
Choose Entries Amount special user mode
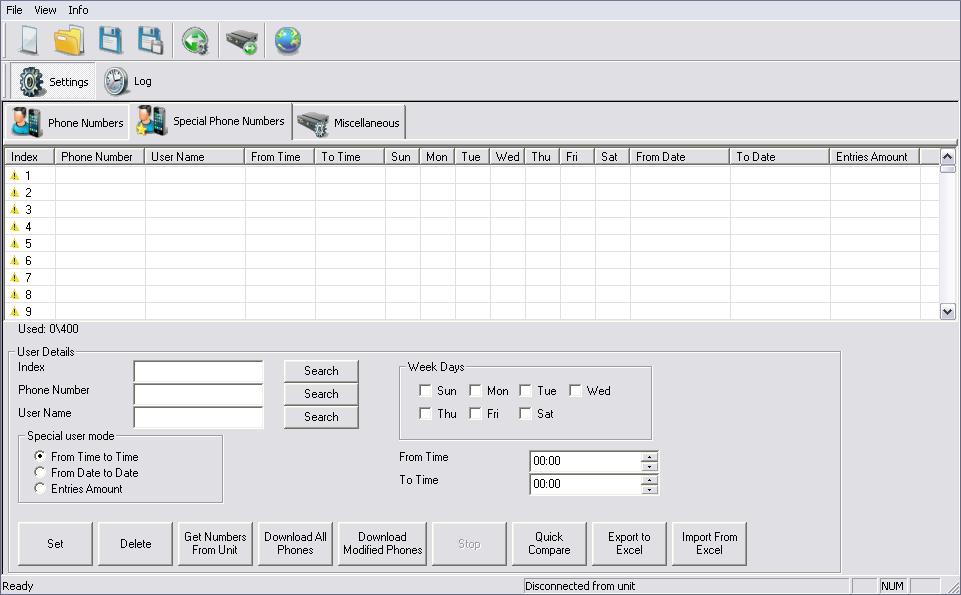tap(40, 489)
